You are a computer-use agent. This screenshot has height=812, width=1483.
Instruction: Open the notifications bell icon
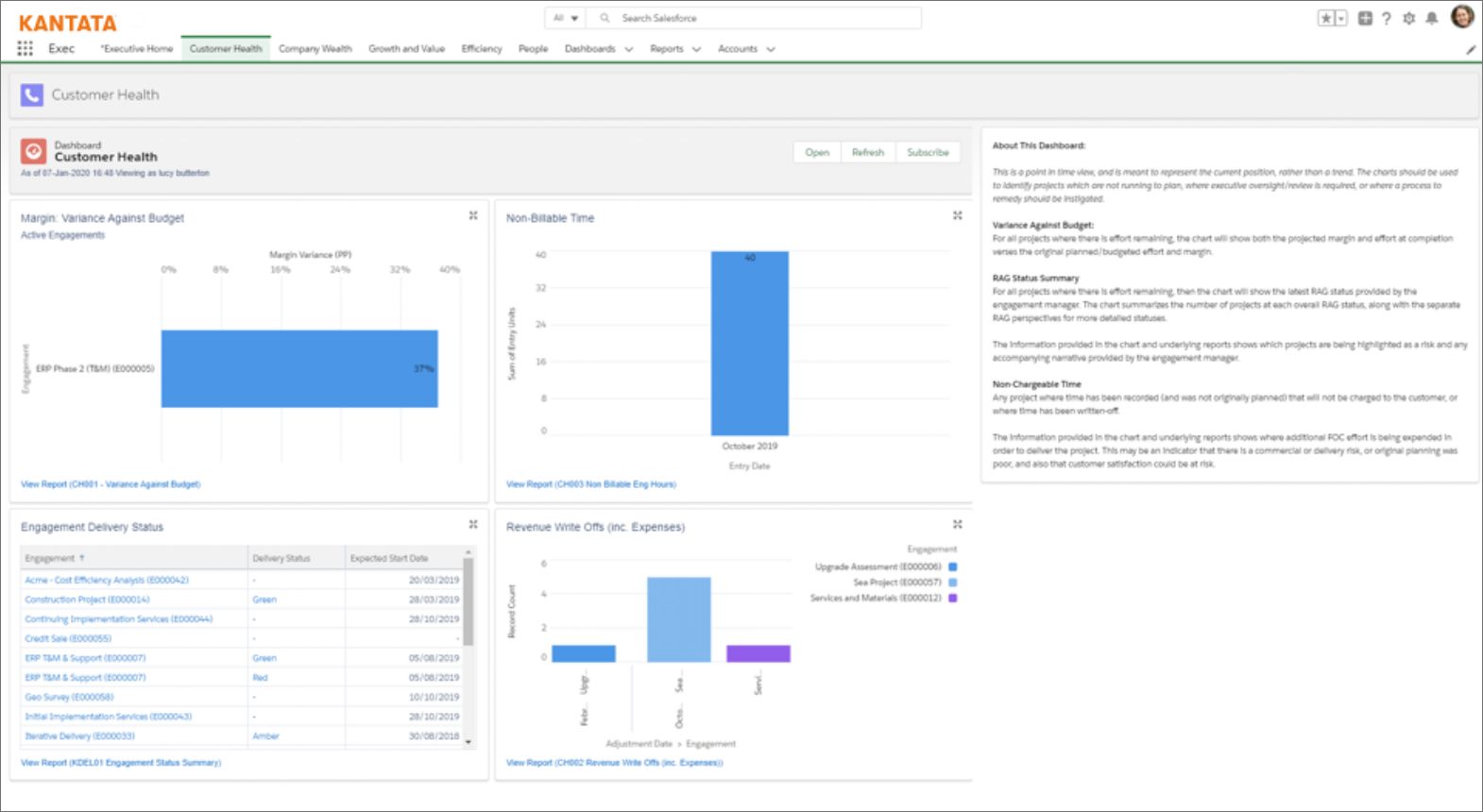(x=1432, y=18)
